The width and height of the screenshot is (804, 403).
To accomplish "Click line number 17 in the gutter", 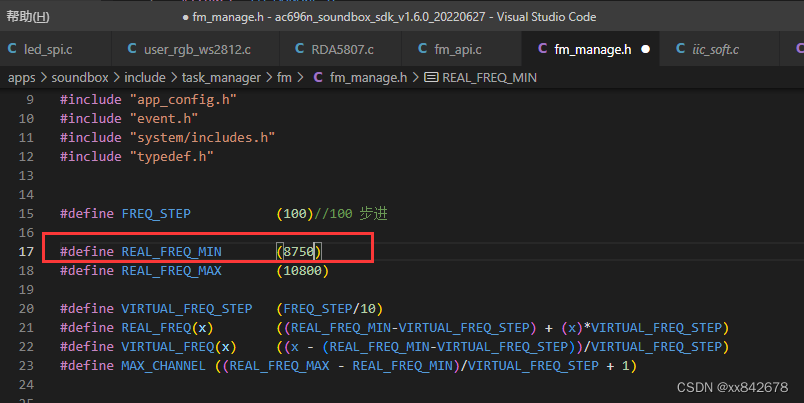I will tap(26, 251).
